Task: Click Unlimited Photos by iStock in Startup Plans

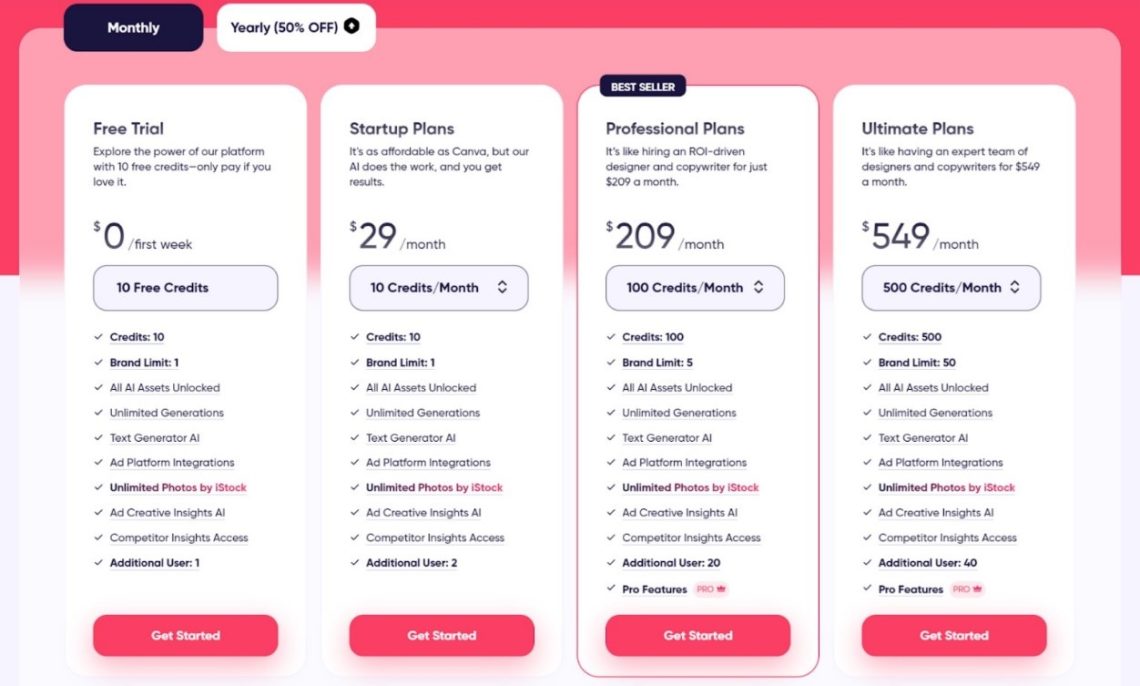Action: tap(434, 488)
